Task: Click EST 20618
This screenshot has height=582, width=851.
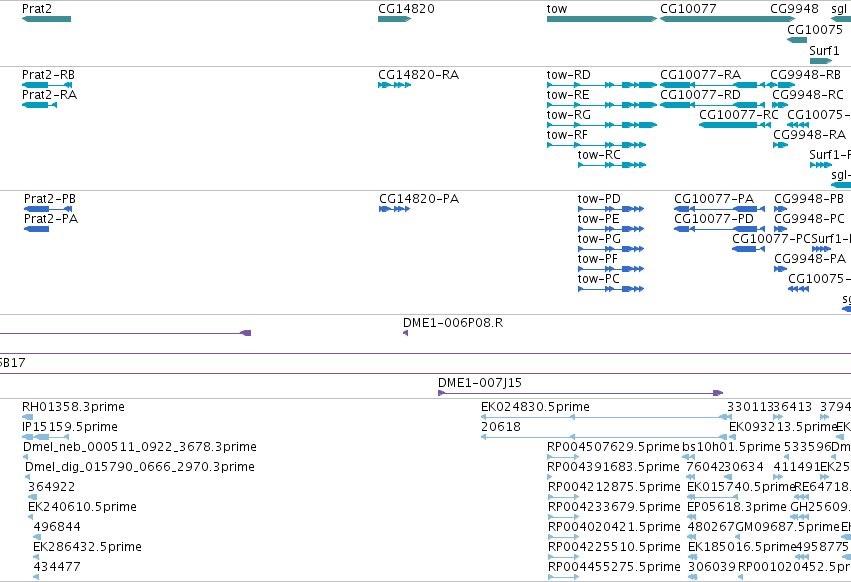Action: 604,437
